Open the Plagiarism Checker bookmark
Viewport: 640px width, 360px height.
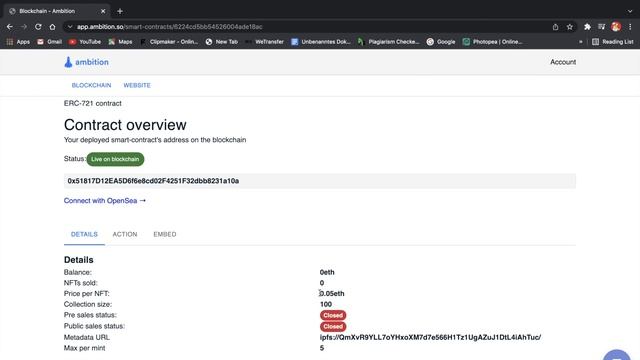(389, 42)
